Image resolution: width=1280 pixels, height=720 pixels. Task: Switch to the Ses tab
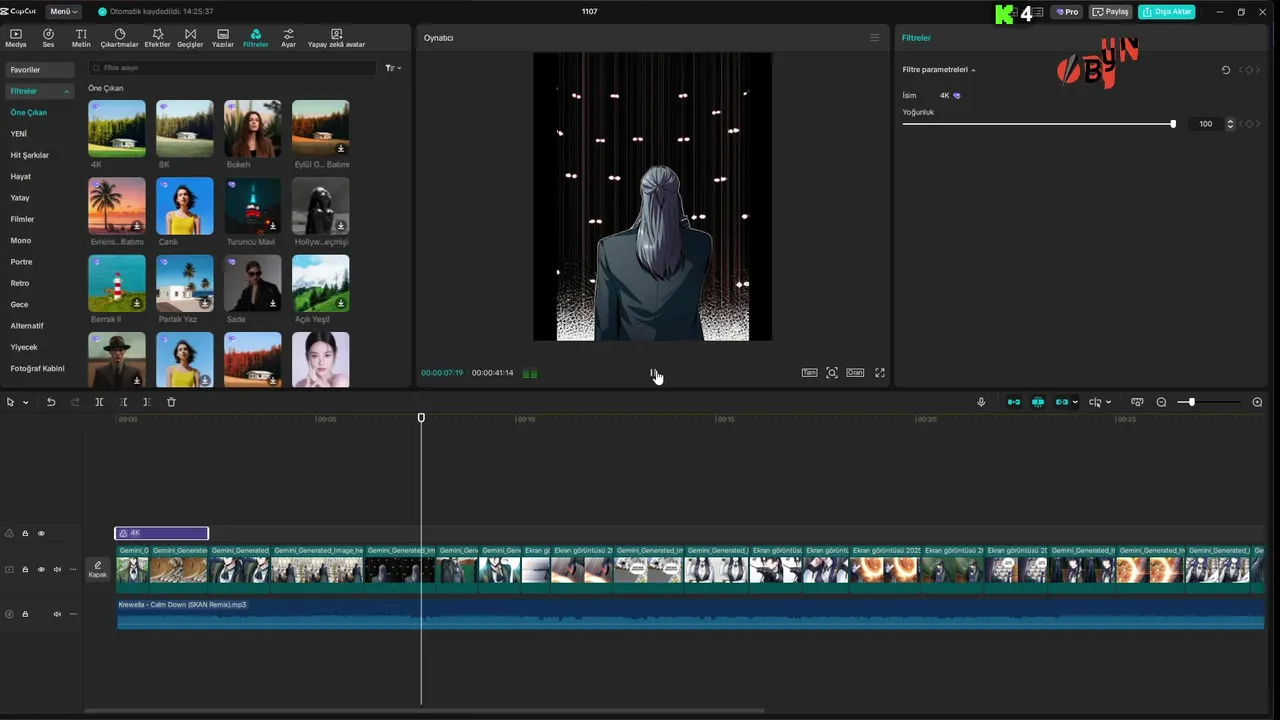coord(48,38)
